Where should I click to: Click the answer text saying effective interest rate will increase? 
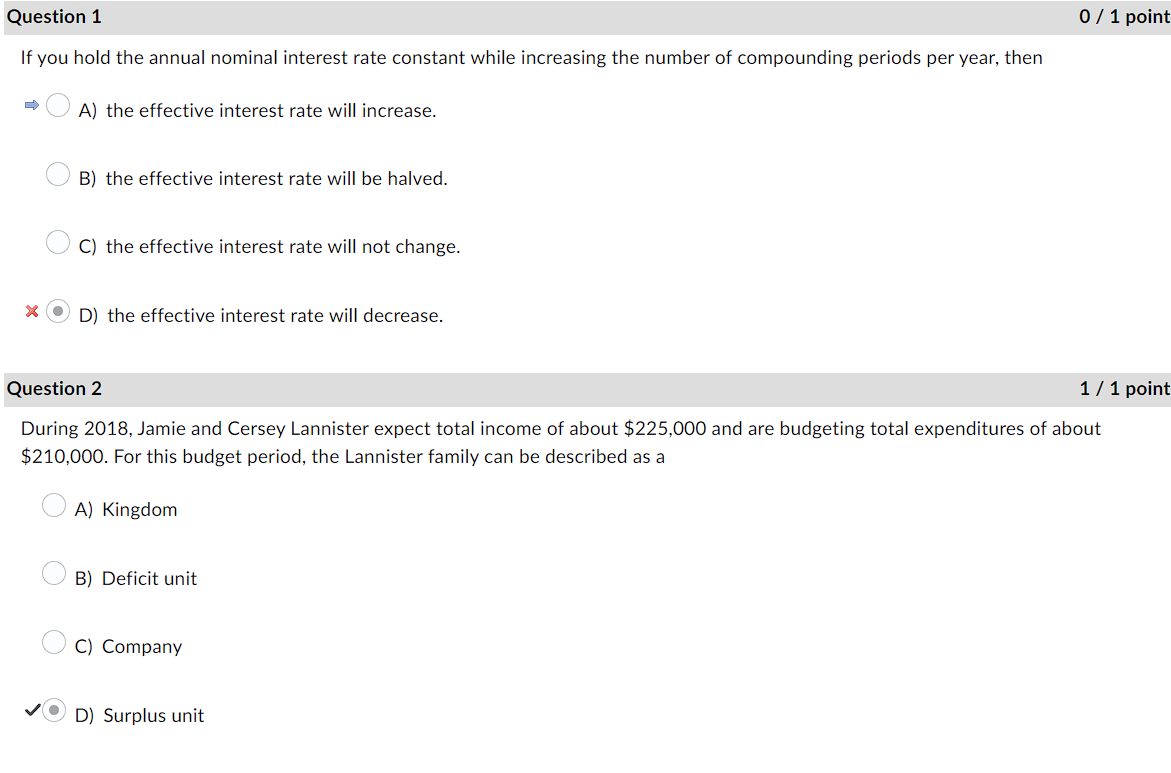click(x=269, y=110)
